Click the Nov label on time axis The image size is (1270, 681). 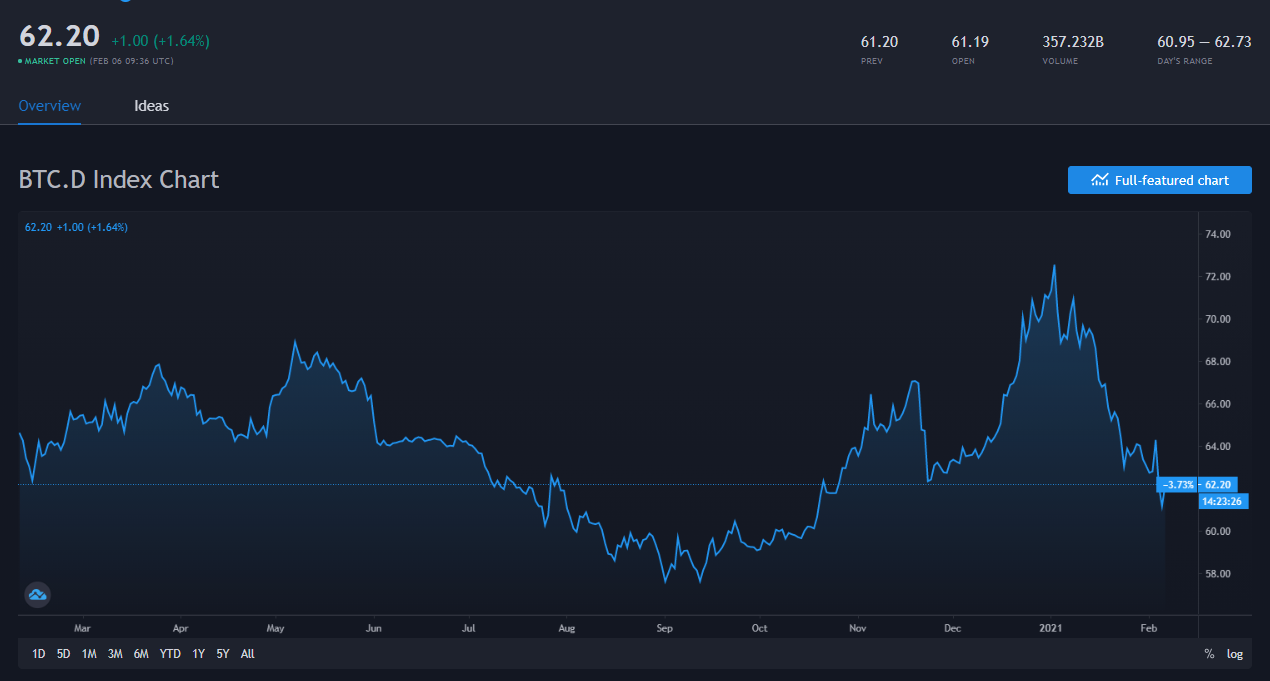pyautogui.click(x=856, y=628)
